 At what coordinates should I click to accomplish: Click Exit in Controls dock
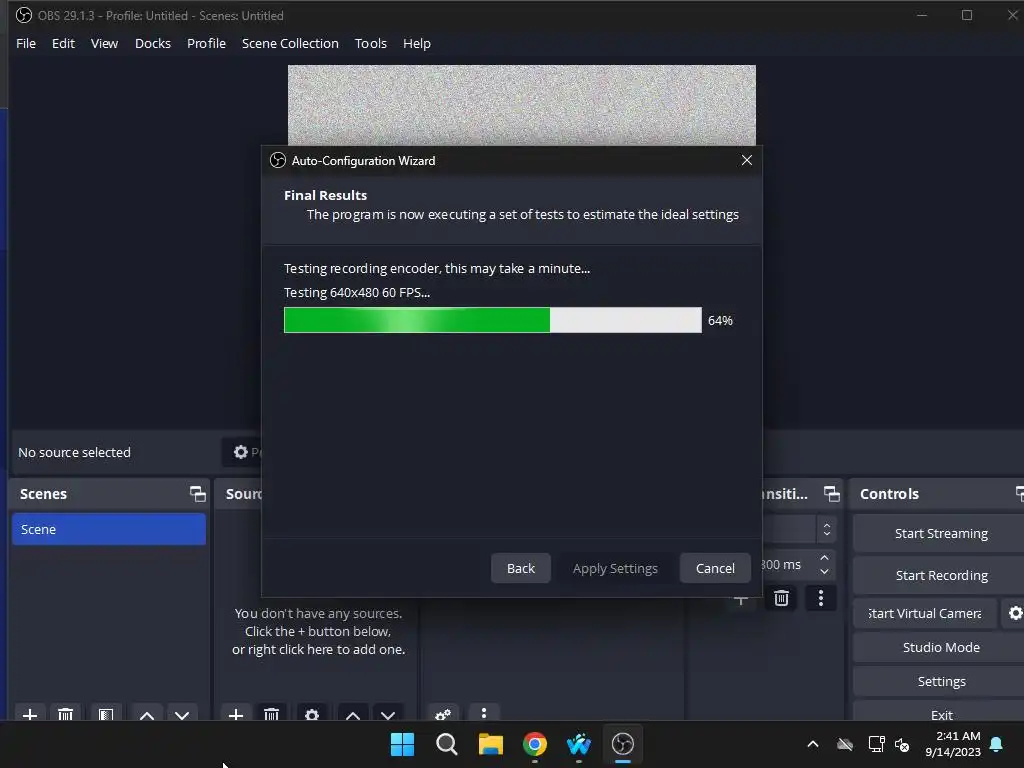(941, 714)
